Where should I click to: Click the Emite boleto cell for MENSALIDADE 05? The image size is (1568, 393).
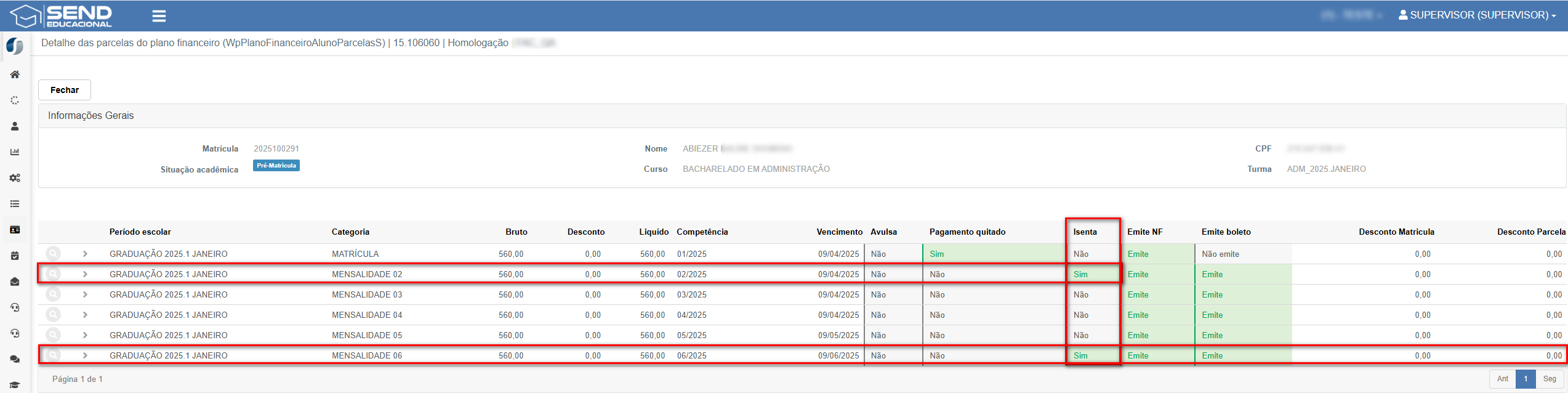click(x=1243, y=335)
